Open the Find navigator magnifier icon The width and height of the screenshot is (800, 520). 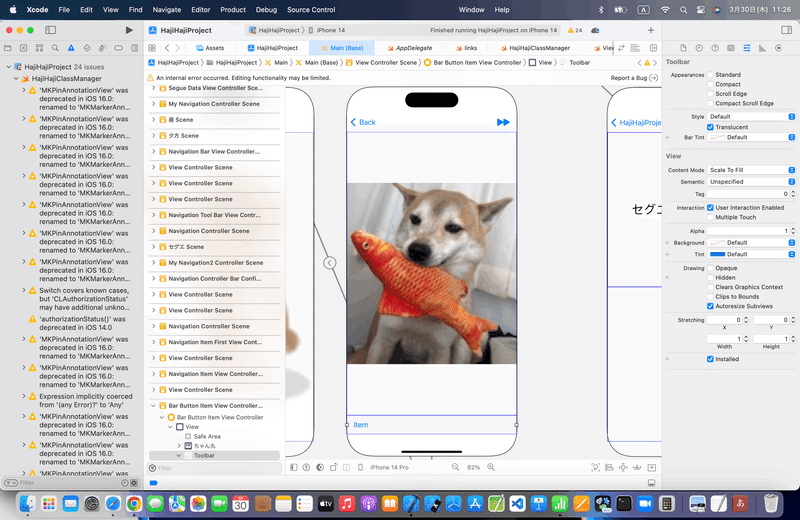click(x=55, y=48)
